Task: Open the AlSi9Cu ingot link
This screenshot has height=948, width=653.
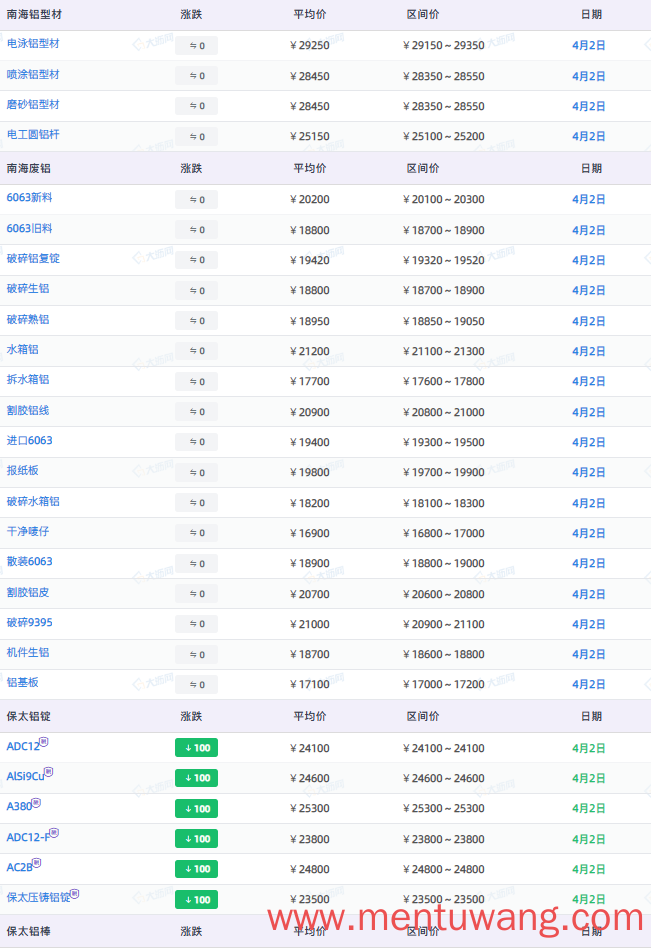Action: [25, 777]
